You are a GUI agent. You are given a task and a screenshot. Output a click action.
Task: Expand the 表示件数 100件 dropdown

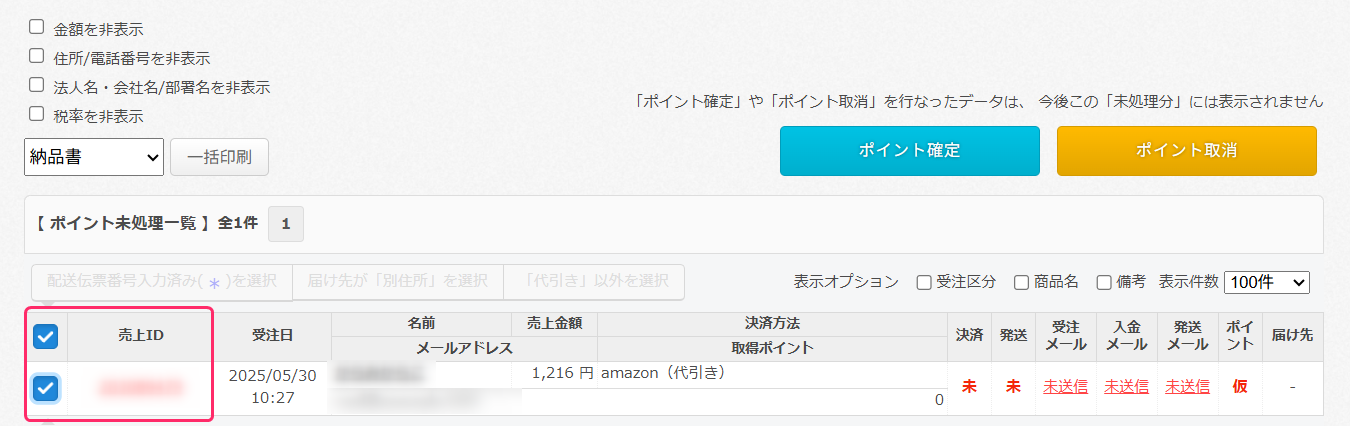point(1266,283)
